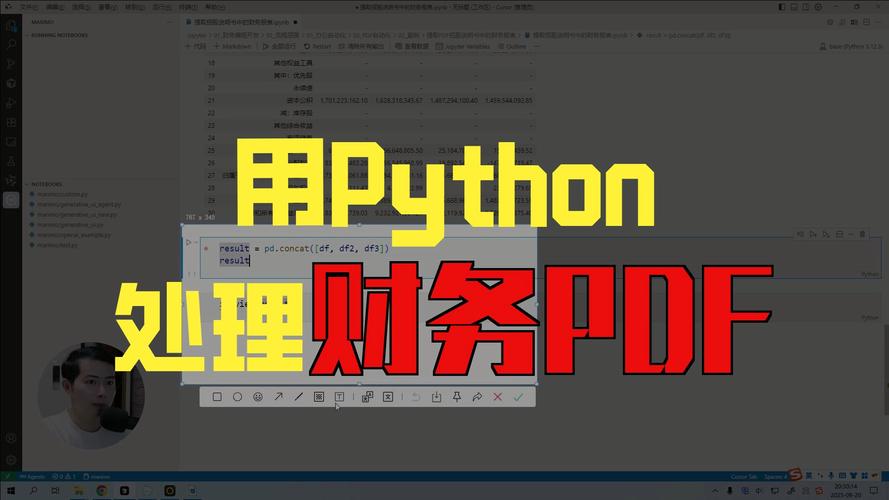Click the OCR text extraction icon
This screenshot has width=889, height=500.
click(388, 397)
